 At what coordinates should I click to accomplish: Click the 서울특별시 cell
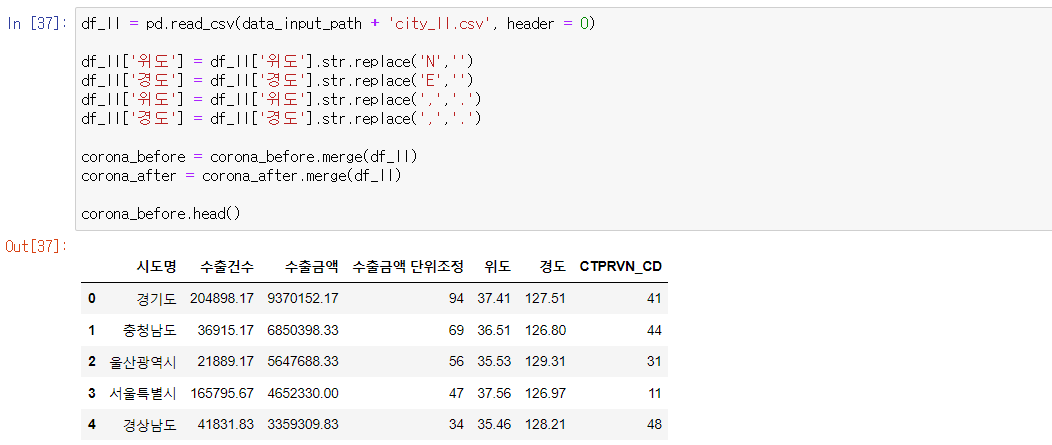click(x=143, y=393)
